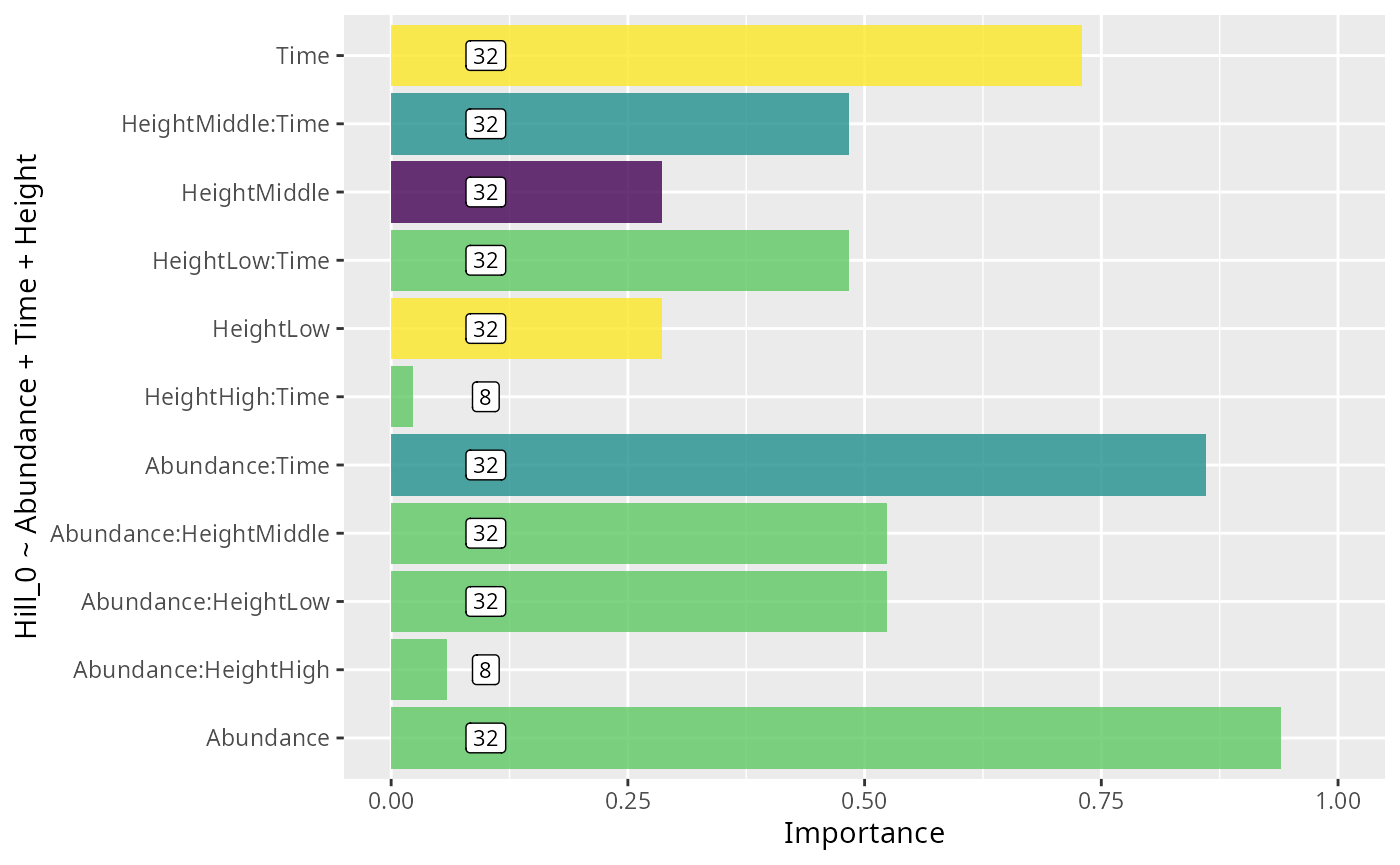
Task: Click the Hill_0 formula y-axis title
Action: [27, 397]
